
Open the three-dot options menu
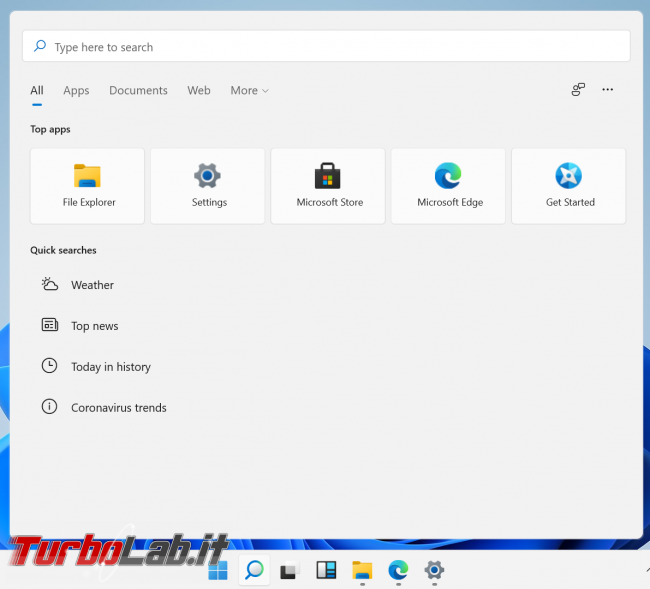(608, 90)
